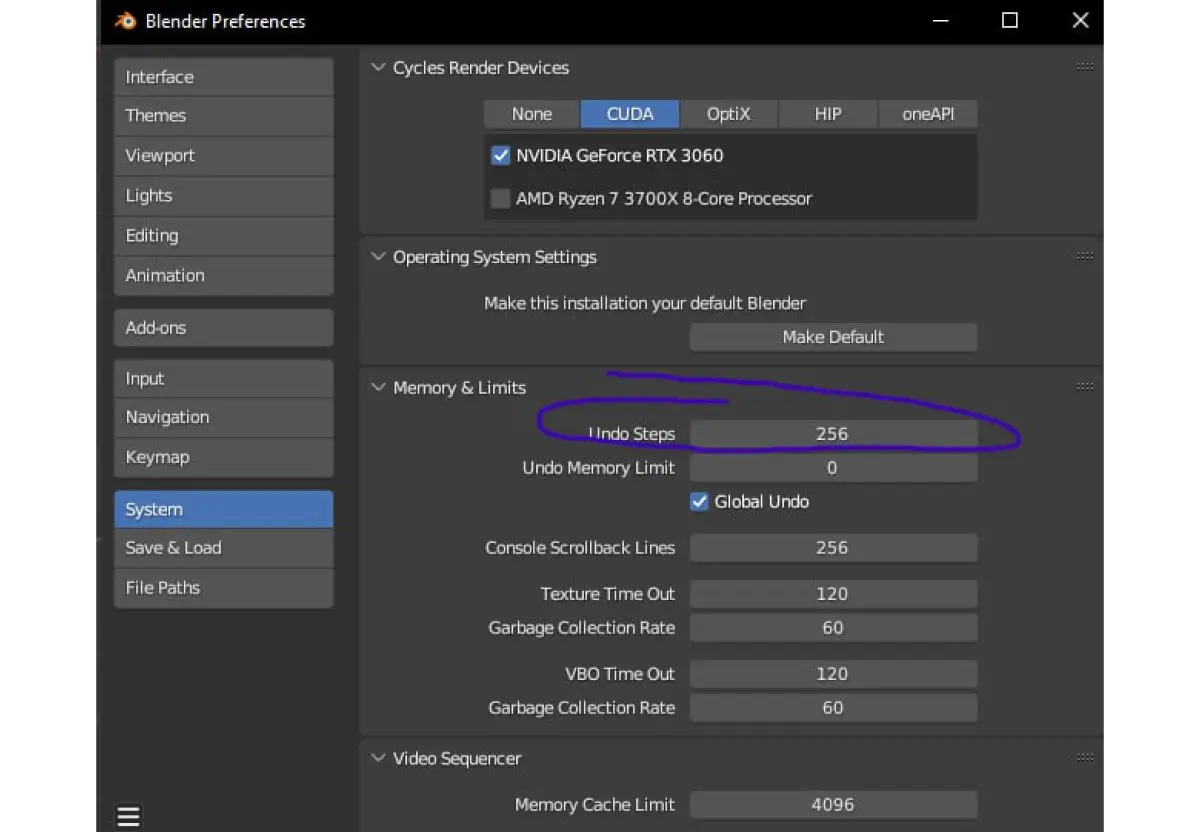The width and height of the screenshot is (1200, 832).
Task: Select None as Cycles render device
Action: (x=531, y=114)
